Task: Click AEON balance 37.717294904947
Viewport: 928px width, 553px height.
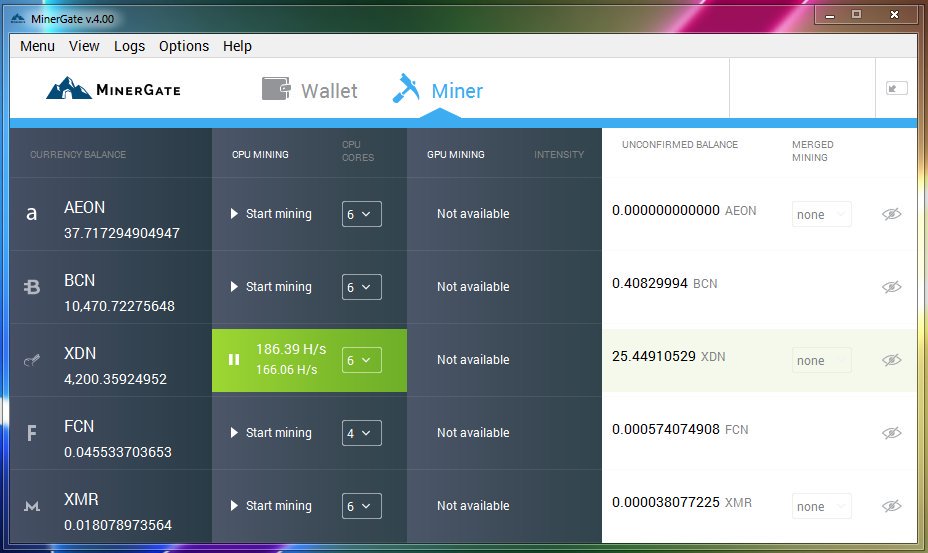Action: pos(122,233)
